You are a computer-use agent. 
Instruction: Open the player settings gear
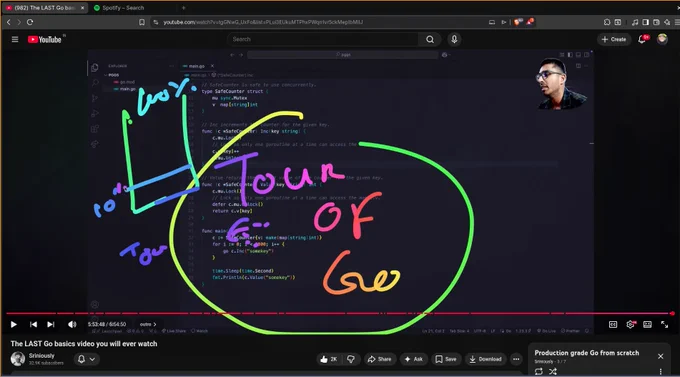click(631, 325)
